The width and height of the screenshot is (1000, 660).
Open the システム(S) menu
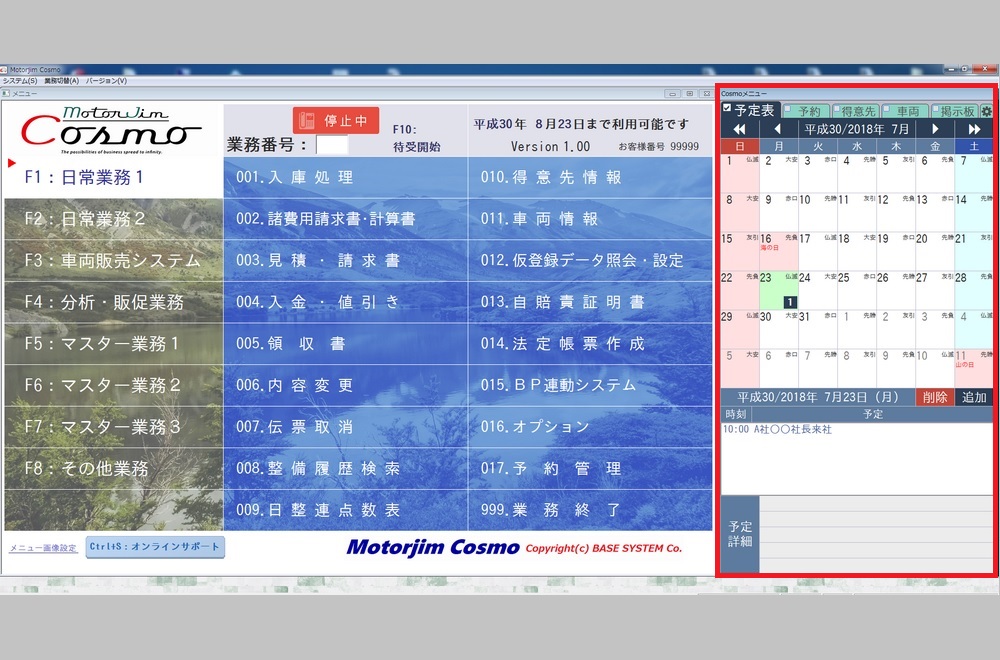[x=20, y=81]
